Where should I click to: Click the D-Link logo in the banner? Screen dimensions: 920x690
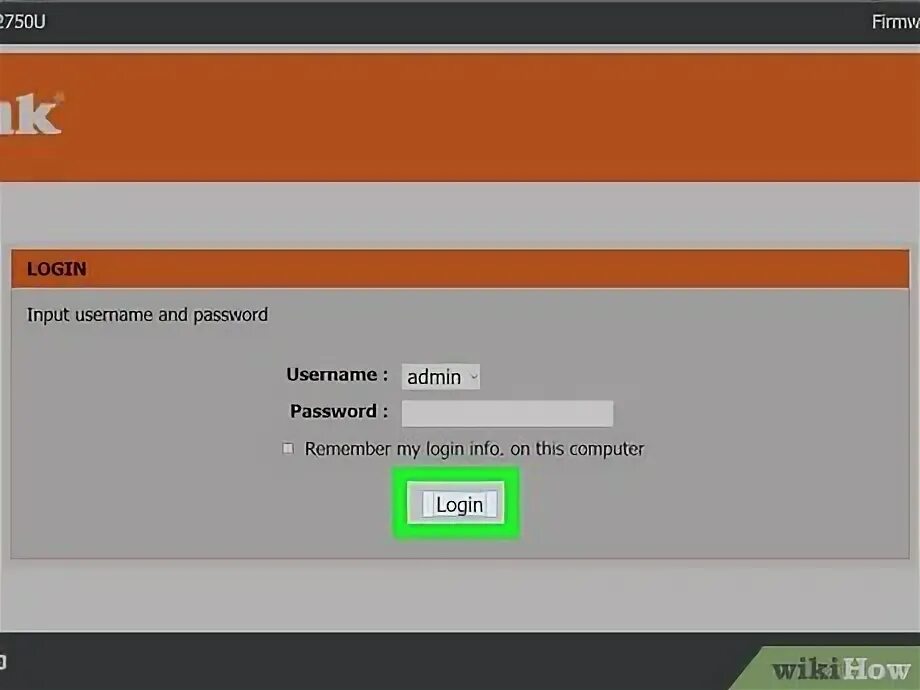point(31,113)
